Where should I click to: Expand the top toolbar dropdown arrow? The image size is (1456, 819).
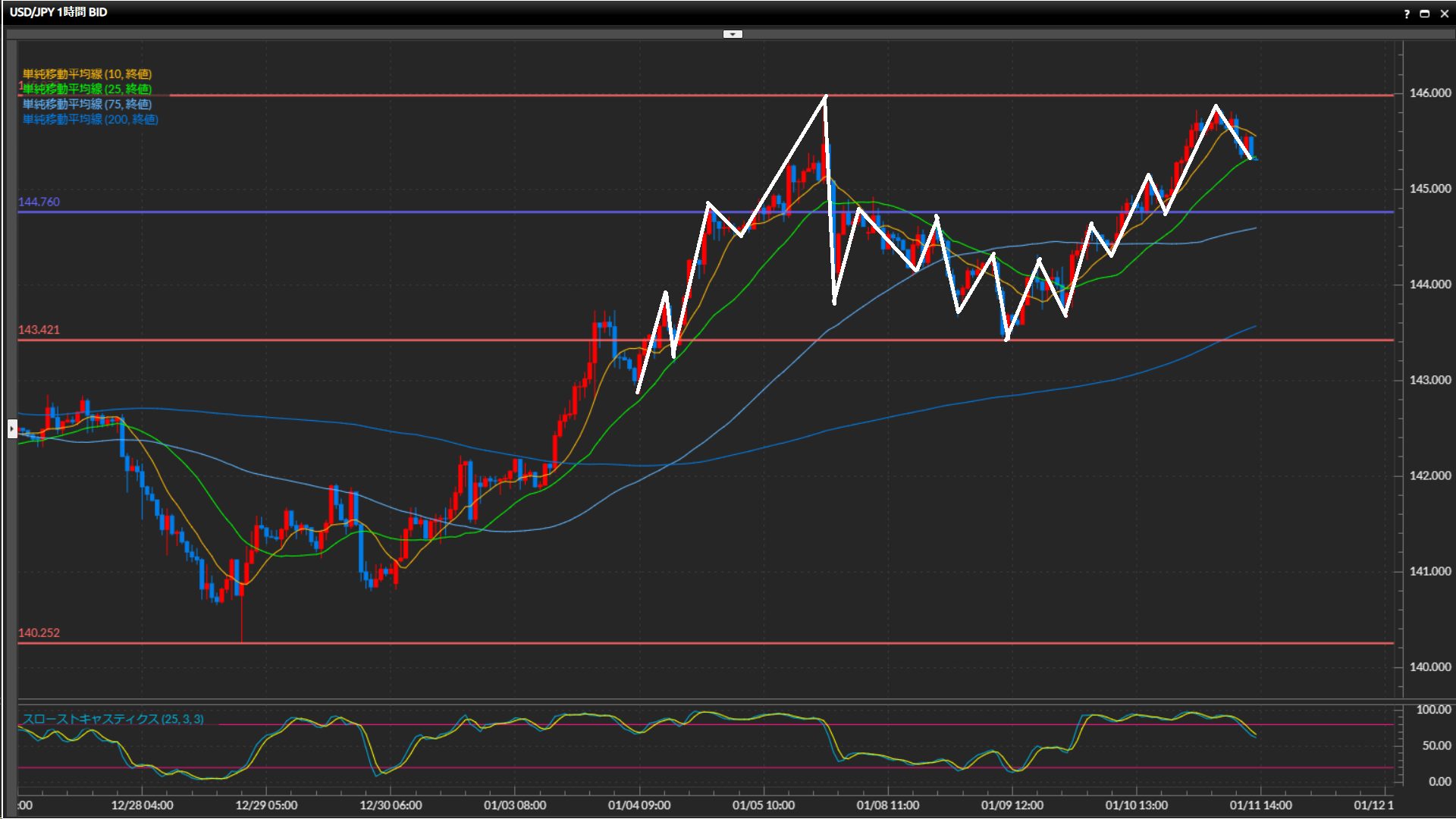[x=733, y=34]
